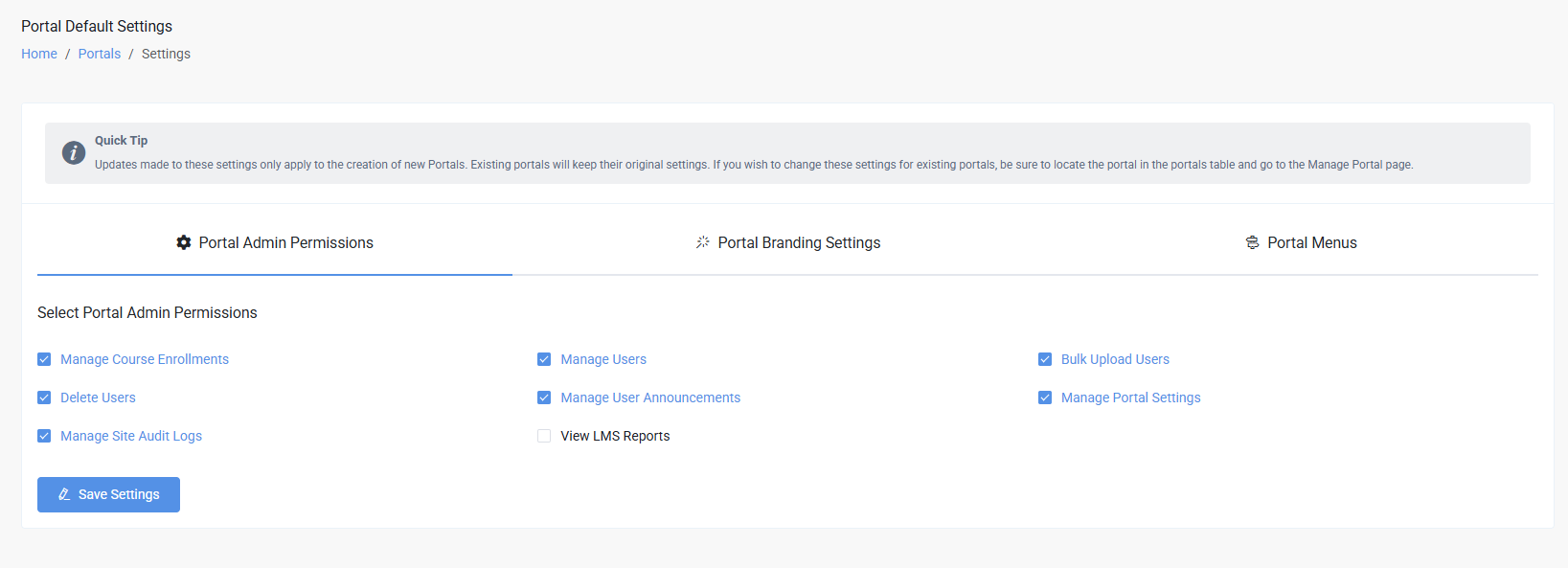Click the Quick Tip info icon

[74, 152]
